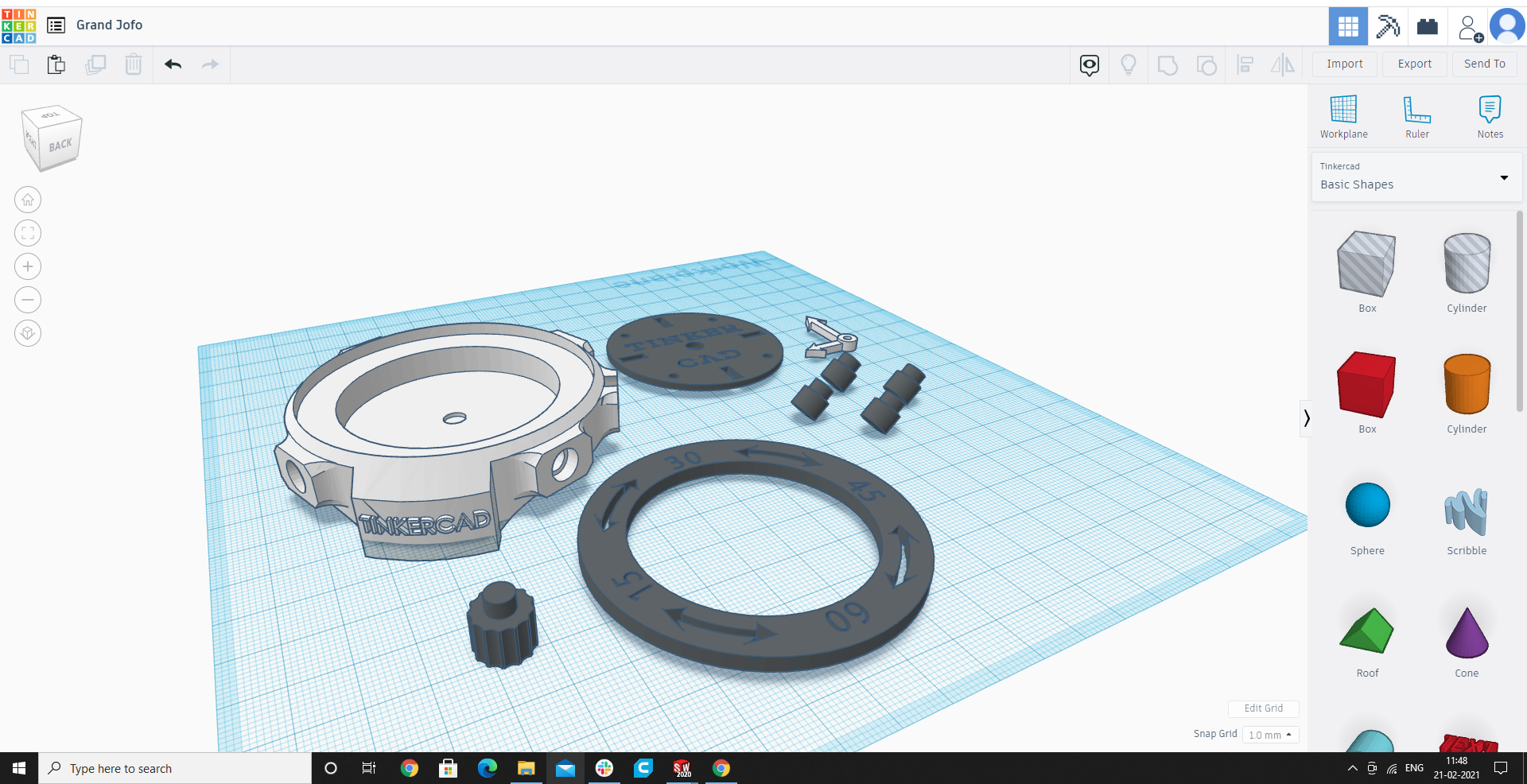Click the invite people icon
The width and height of the screenshot is (1527, 784).
1470,28
